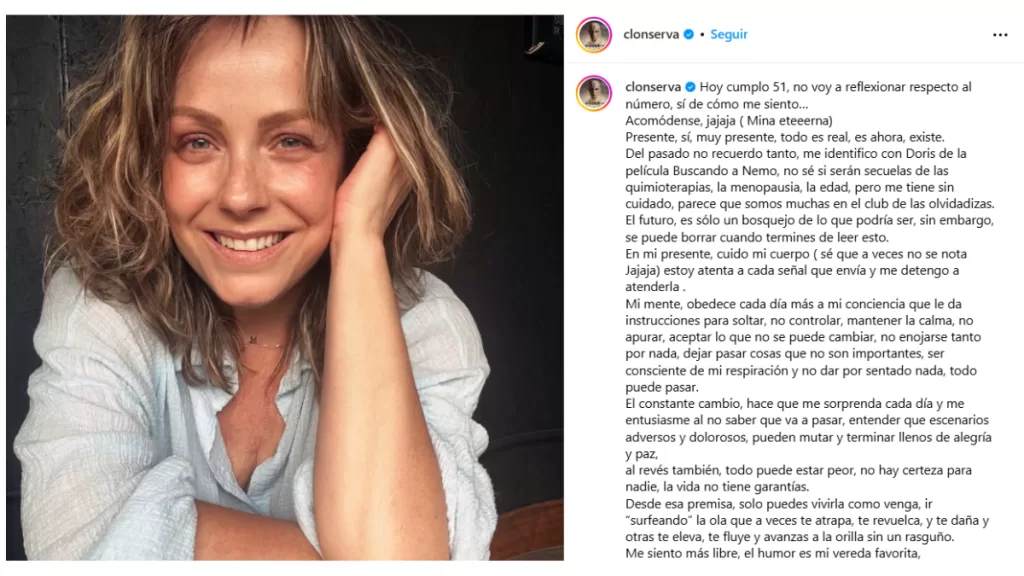Click the clonserva avatar in the post header
The height and width of the screenshot is (576, 1024).
(594, 34)
